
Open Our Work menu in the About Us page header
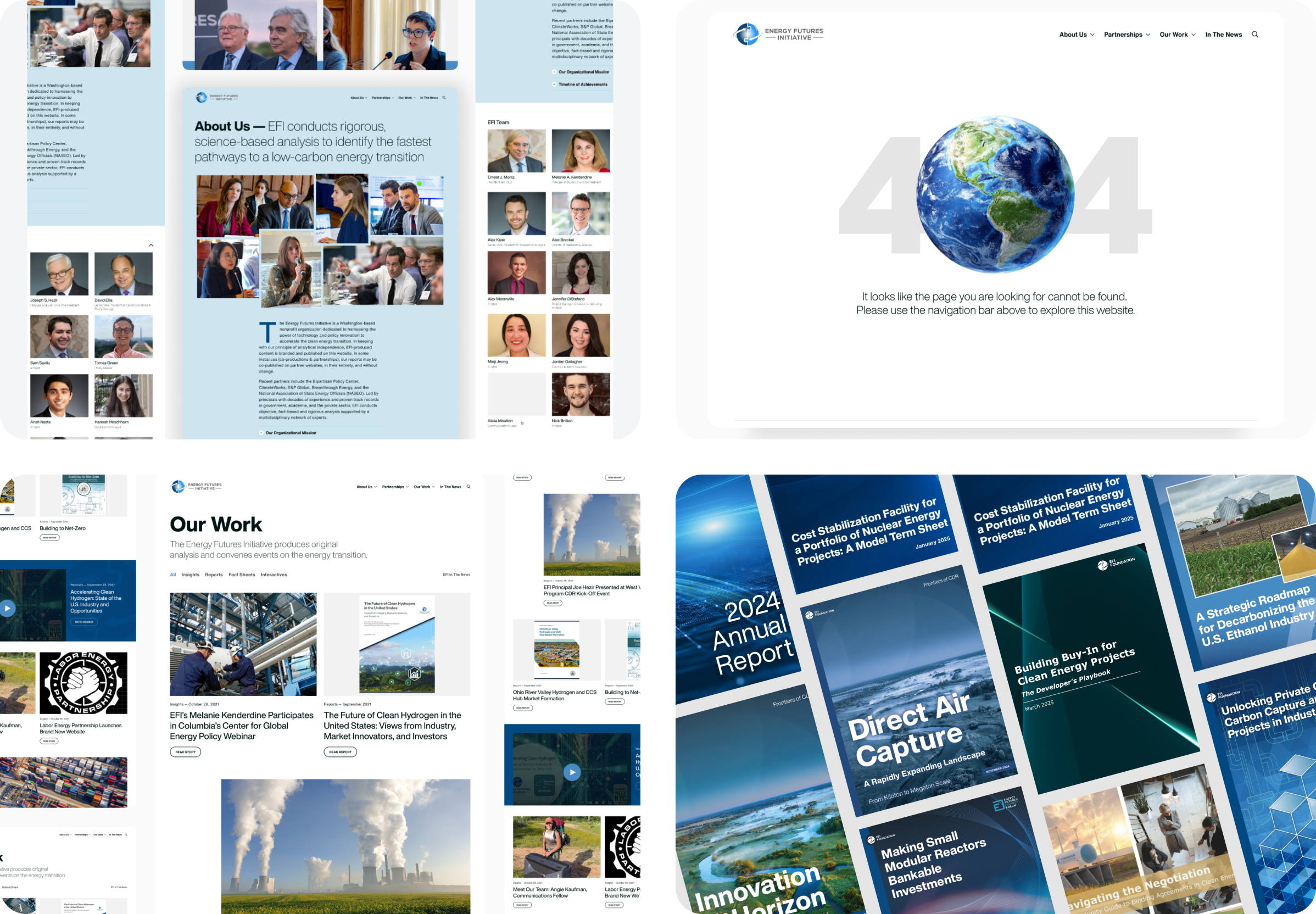pos(406,98)
